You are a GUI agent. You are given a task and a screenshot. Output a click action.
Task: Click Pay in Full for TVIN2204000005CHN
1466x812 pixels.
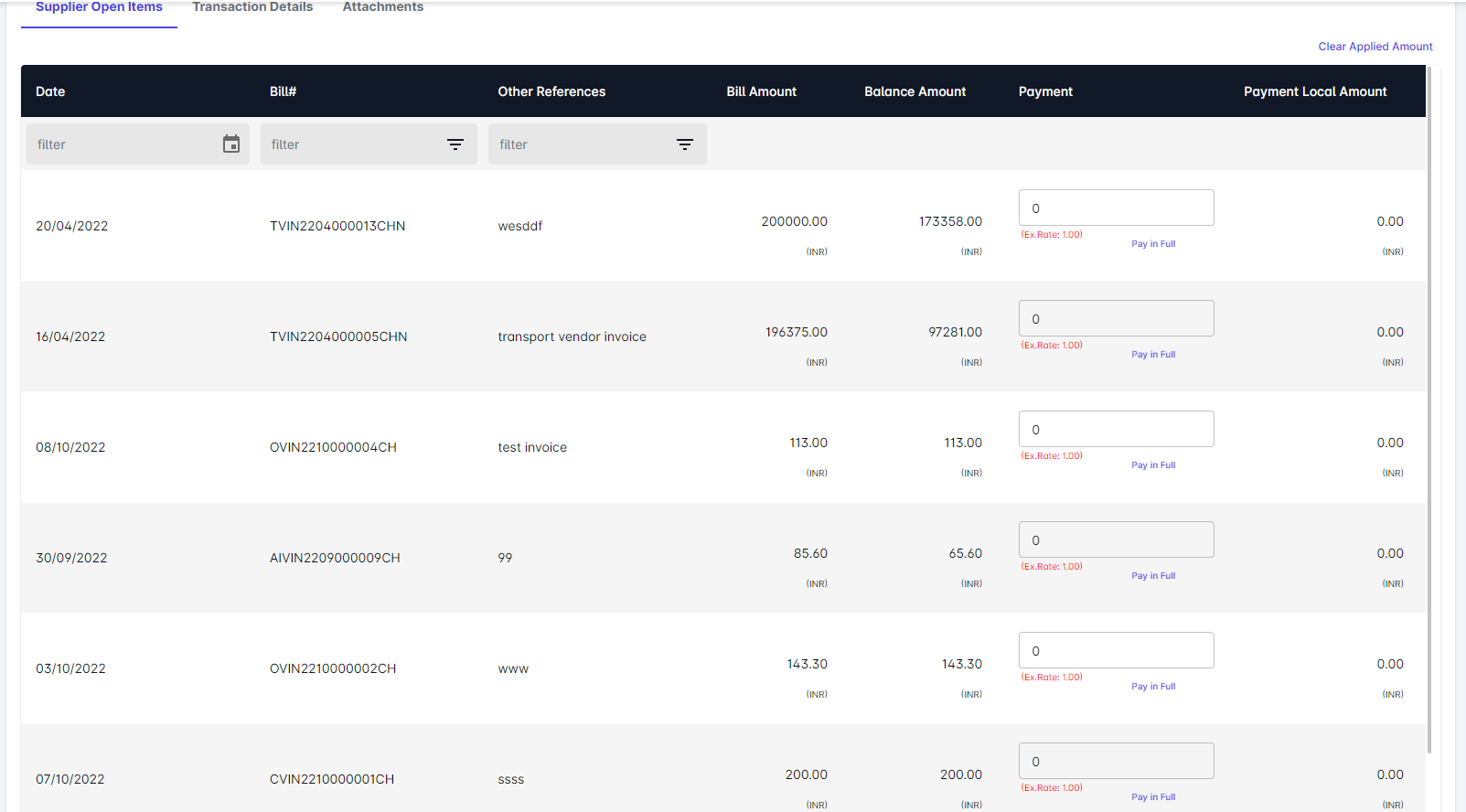[x=1153, y=355]
